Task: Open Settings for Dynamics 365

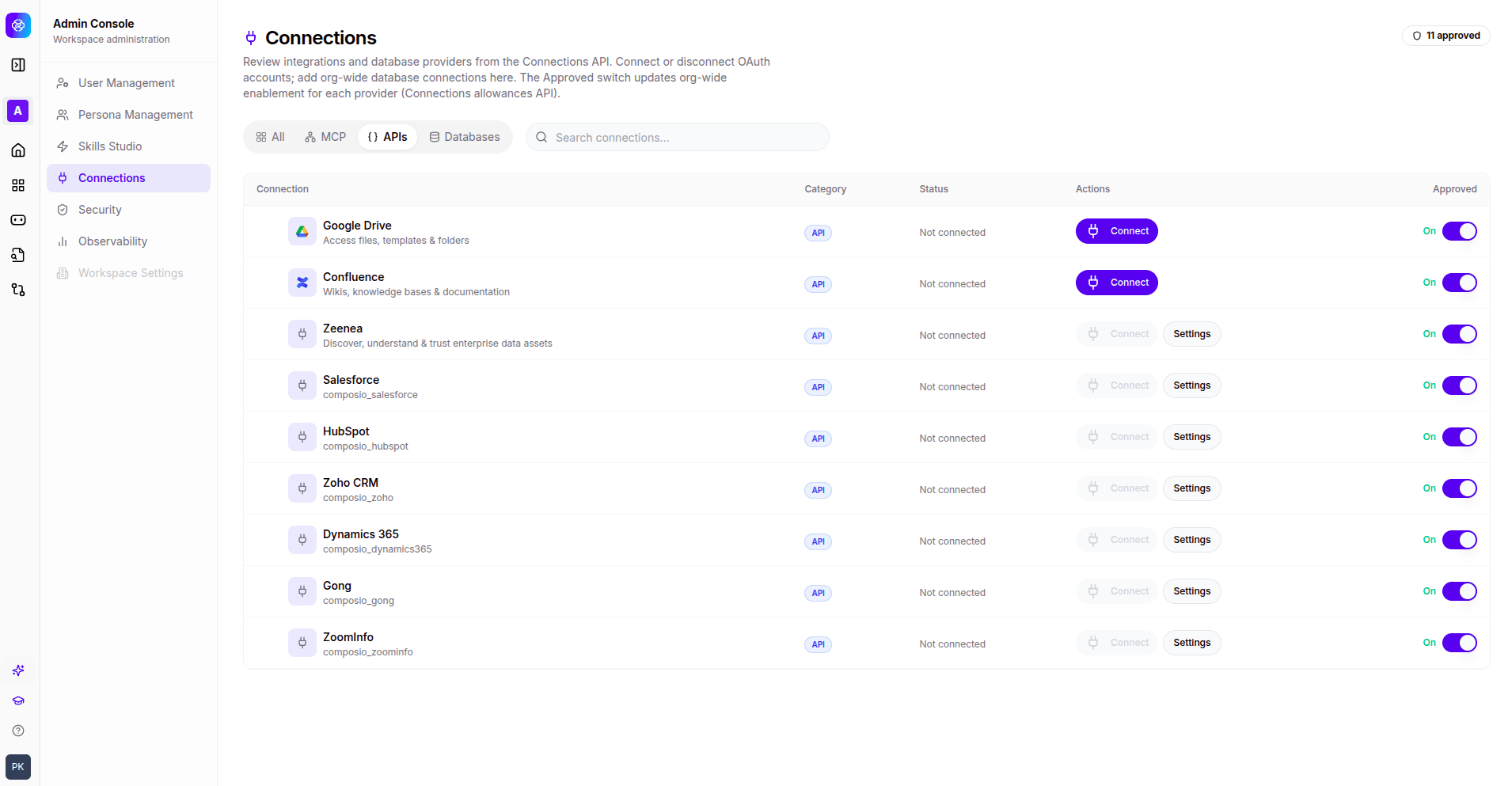Action: pos(1191,540)
